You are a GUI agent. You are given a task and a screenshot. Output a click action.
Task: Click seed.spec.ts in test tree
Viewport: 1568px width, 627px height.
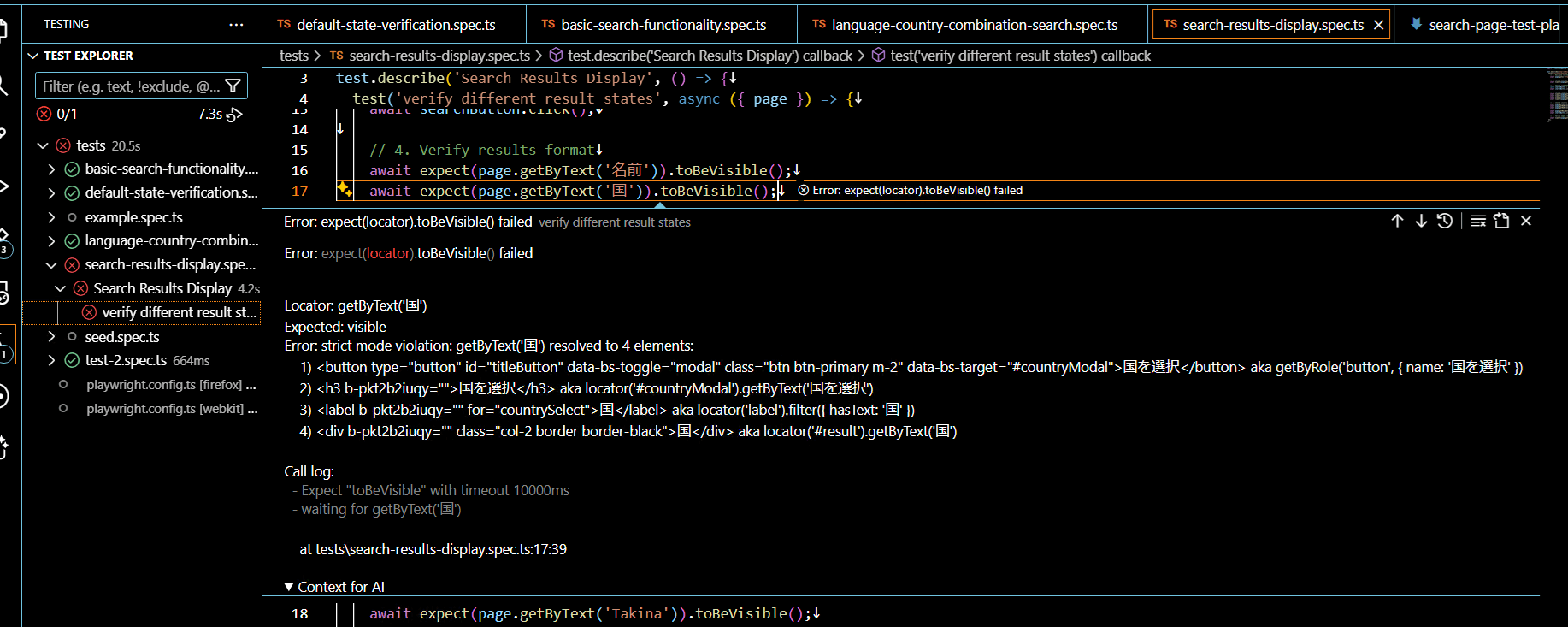coord(122,337)
